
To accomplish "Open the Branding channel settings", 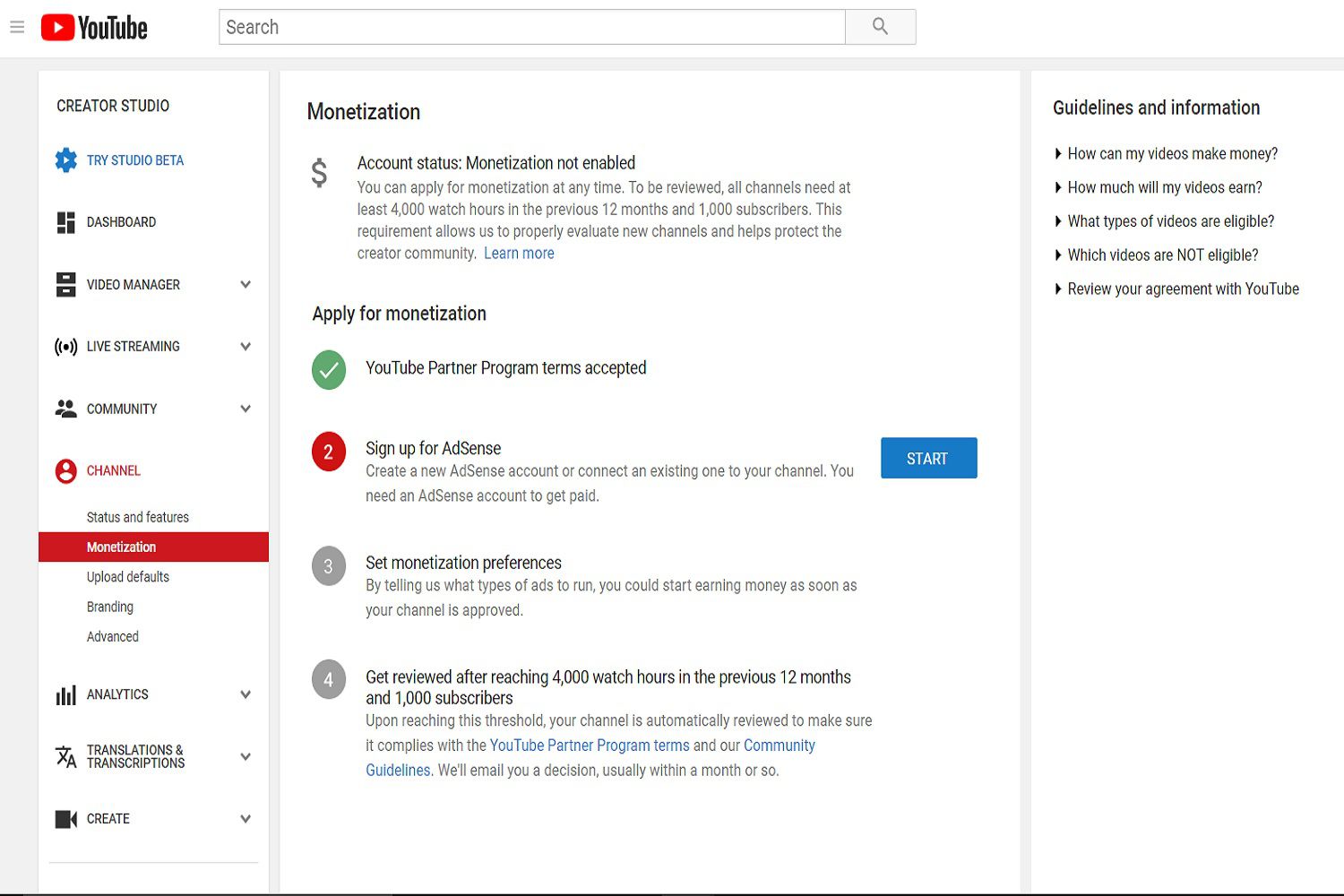I will (110, 607).
